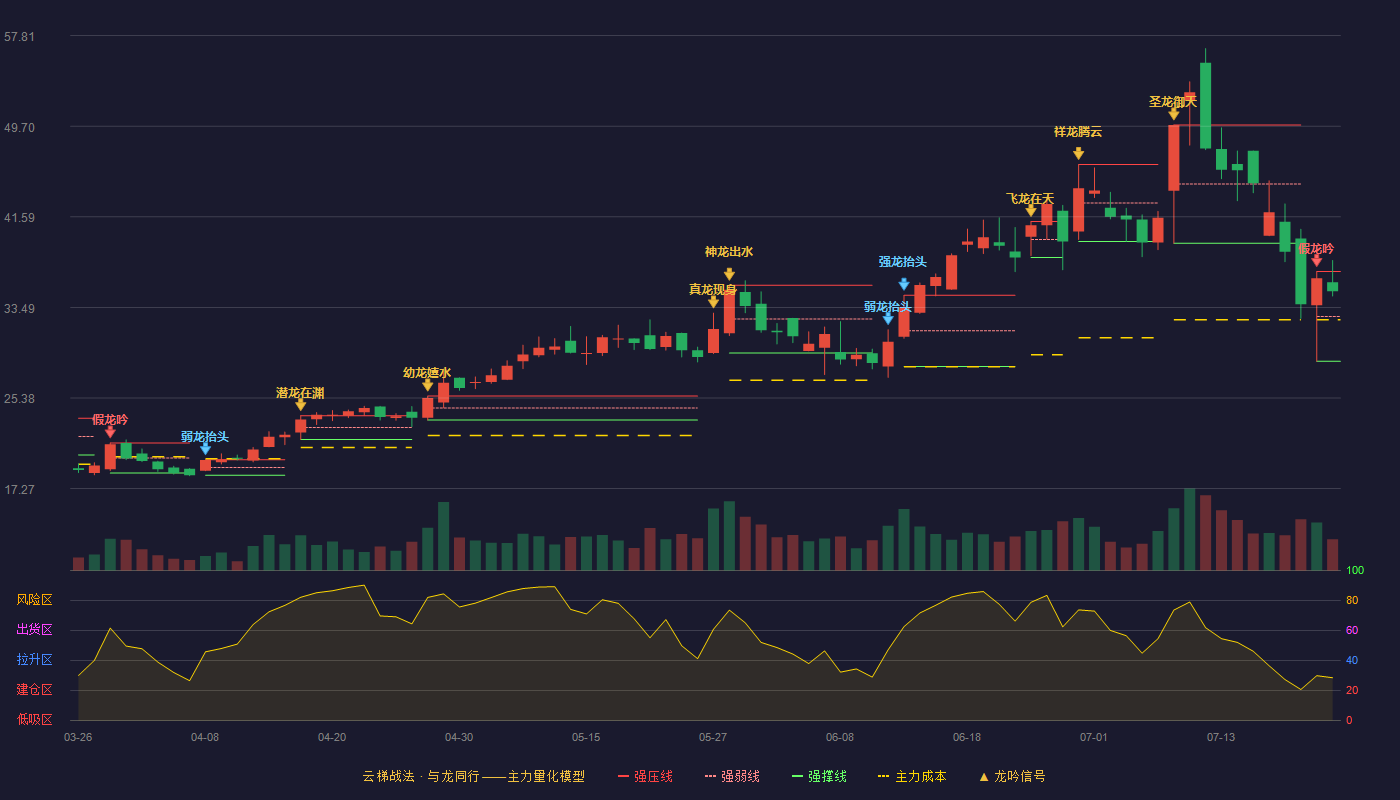The height and width of the screenshot is (800, 1400).
Task: Click 弱龙抬头 blue arrow near 06-08
Action: coord(888,319)
